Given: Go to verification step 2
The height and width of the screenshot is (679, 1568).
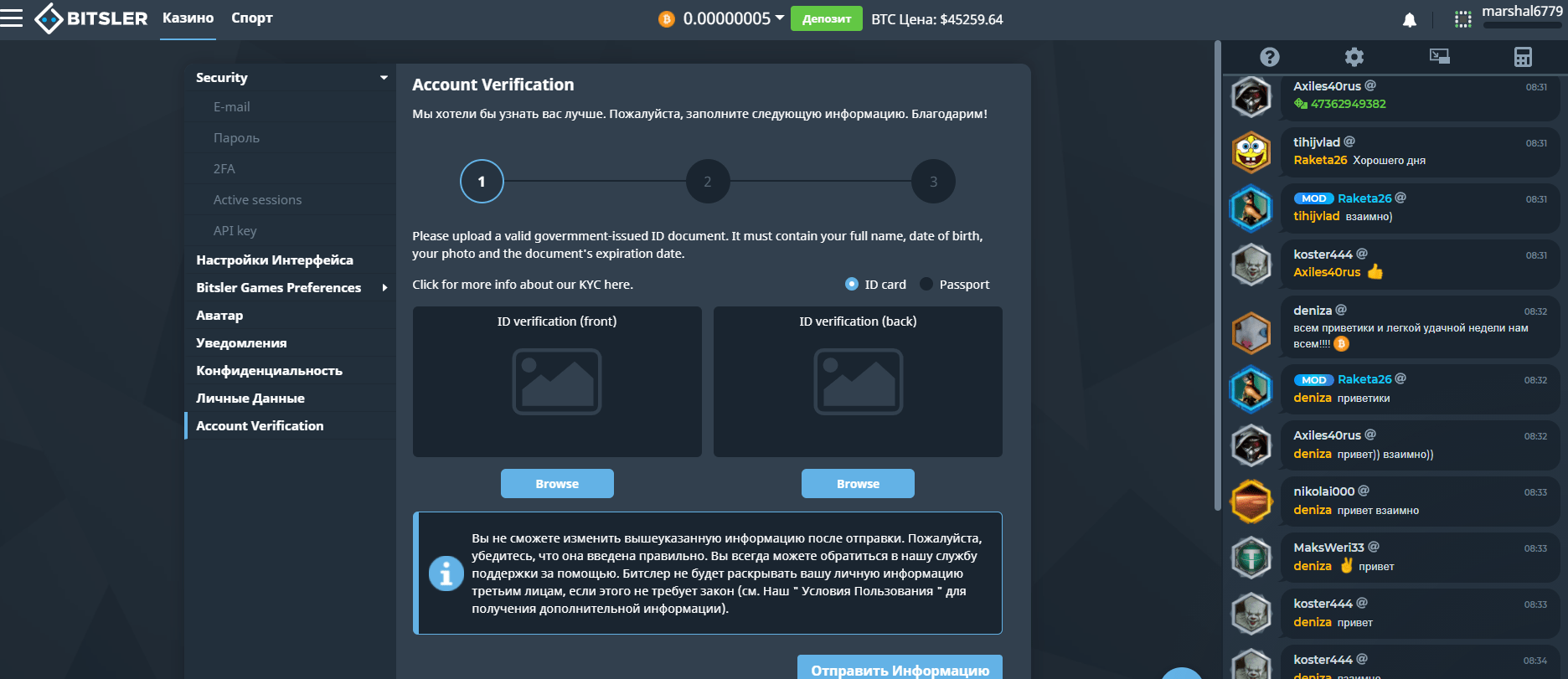Looking at the screenshot, I should [708, 181].
